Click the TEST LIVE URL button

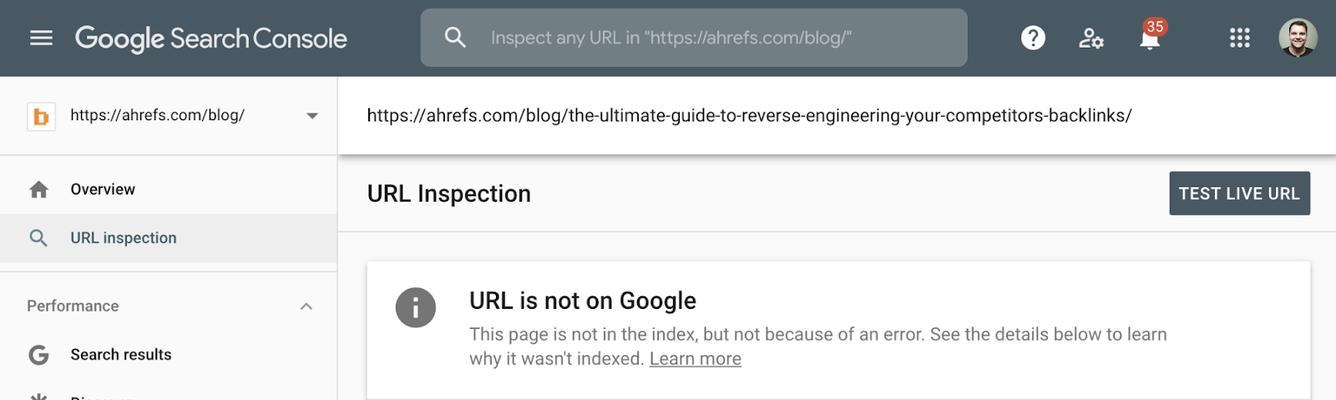click(1240, 193)
